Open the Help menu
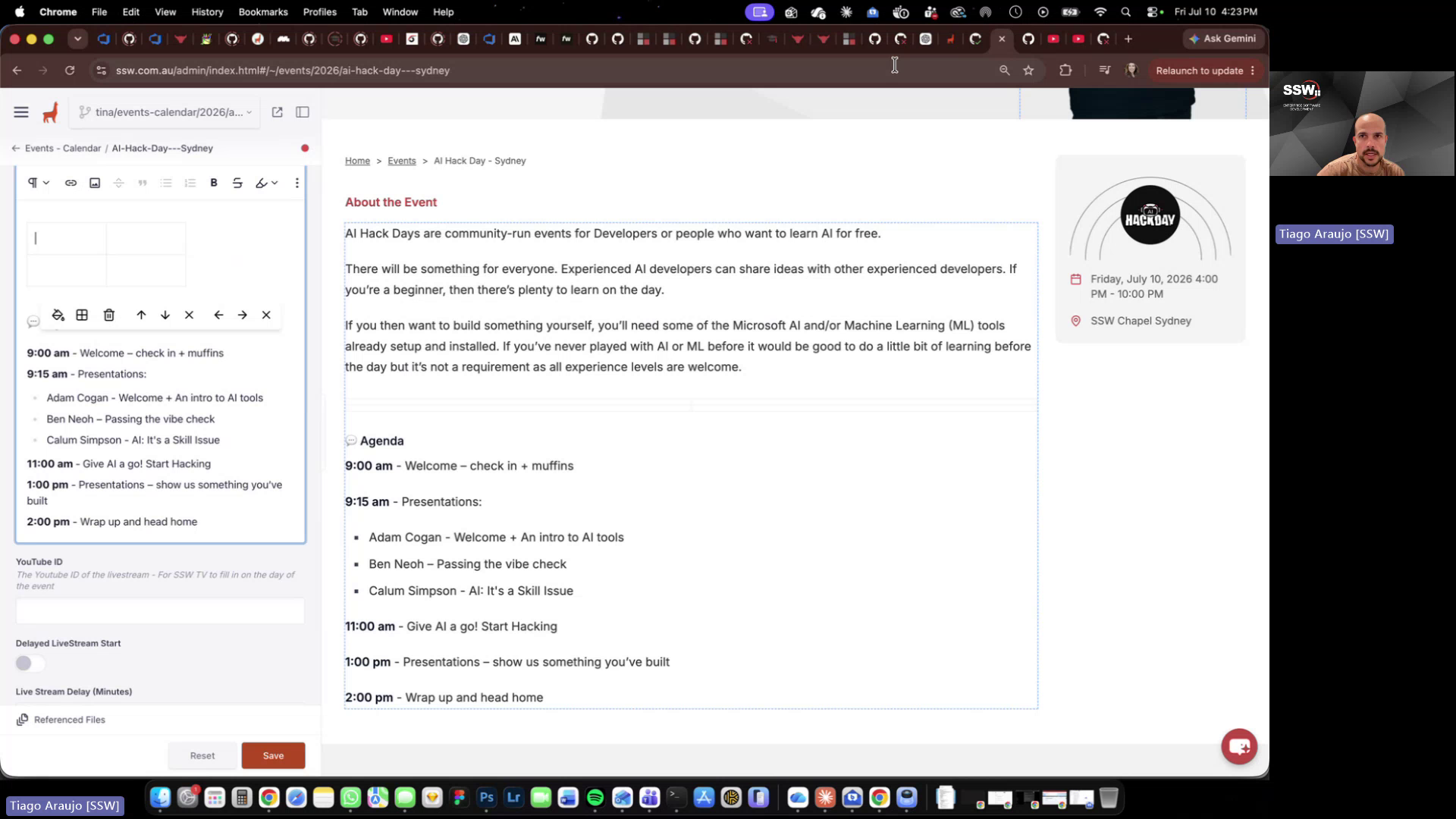 (444, 12)
